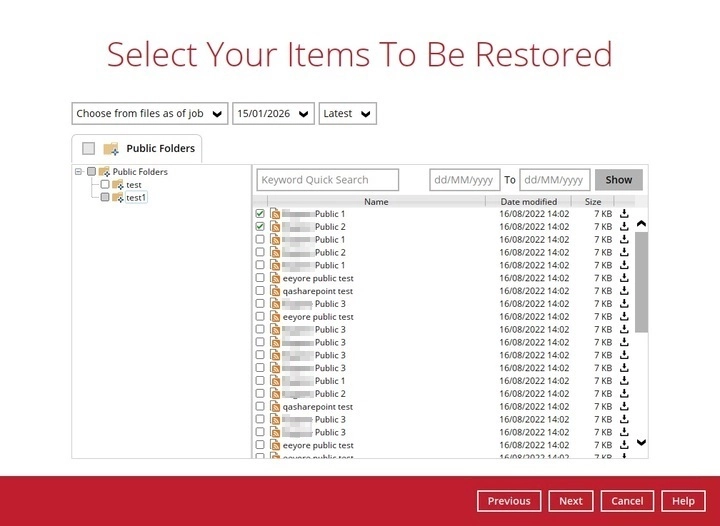Screen dimensions: 720x526
Task: Click the download icon of the checked Public 1 item
Action: pos(624,213)
